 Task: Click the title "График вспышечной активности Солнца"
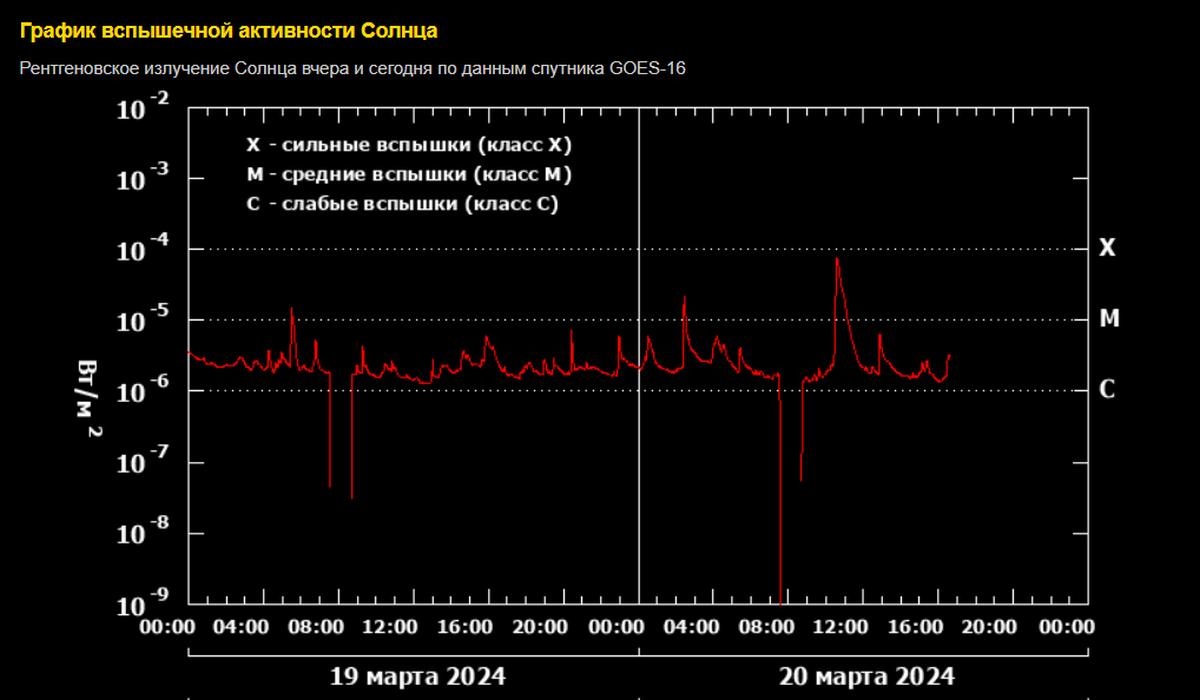tap(228, 31)
